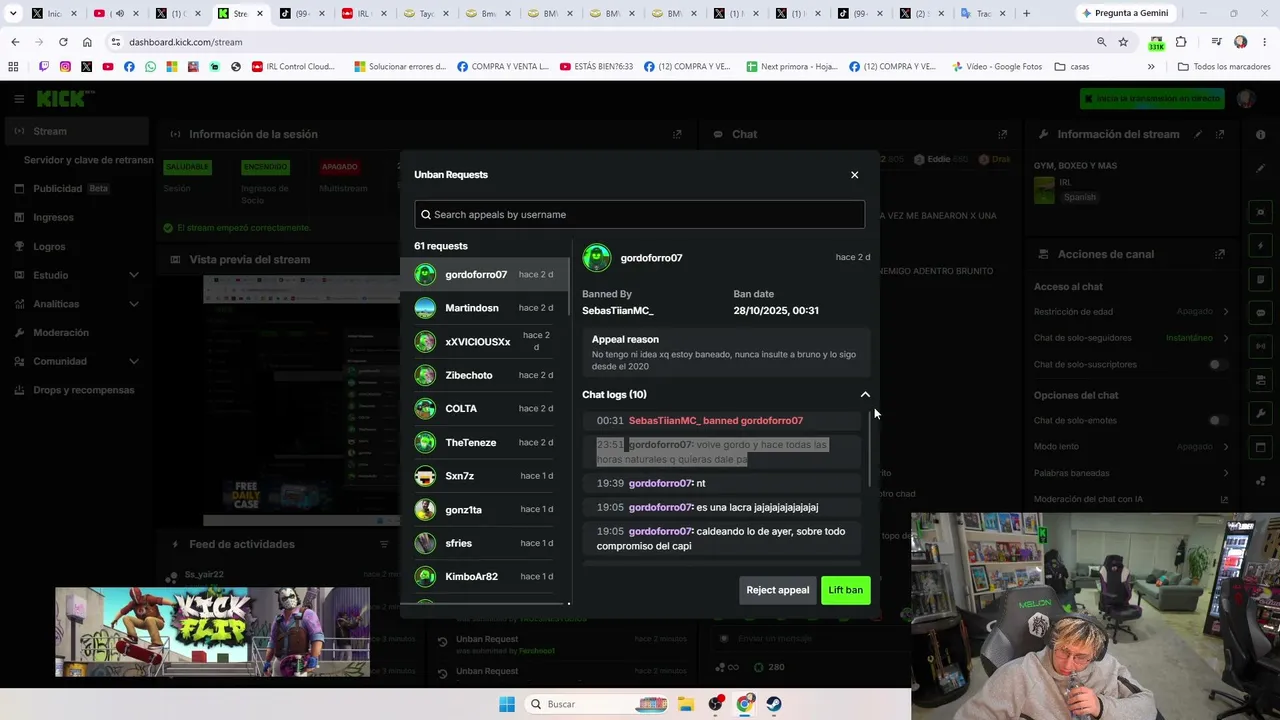The height and width of the screenshot is (720, 1280).
Task: Open the Sxn7z unban request
Action: pos(485,476)
